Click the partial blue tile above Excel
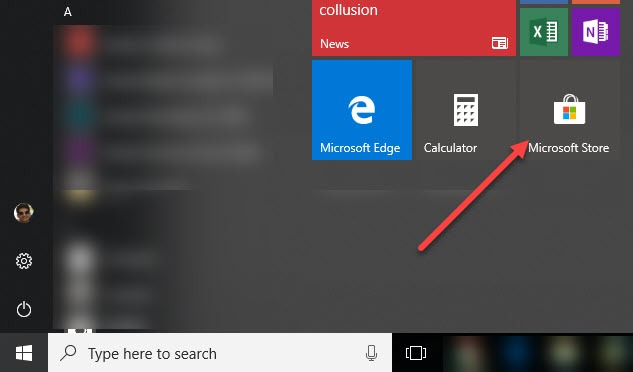This screenshot has width=633, height=372. pos(544,2)
